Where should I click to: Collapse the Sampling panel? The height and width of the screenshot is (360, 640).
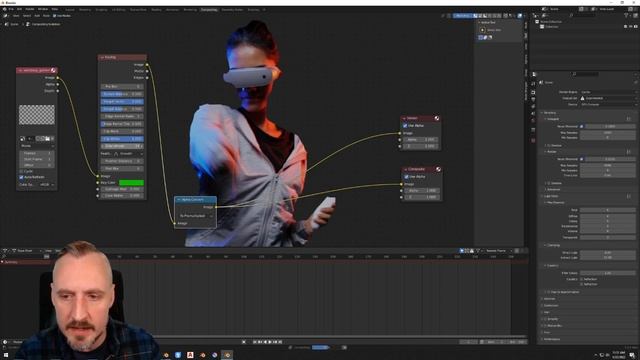549,113
